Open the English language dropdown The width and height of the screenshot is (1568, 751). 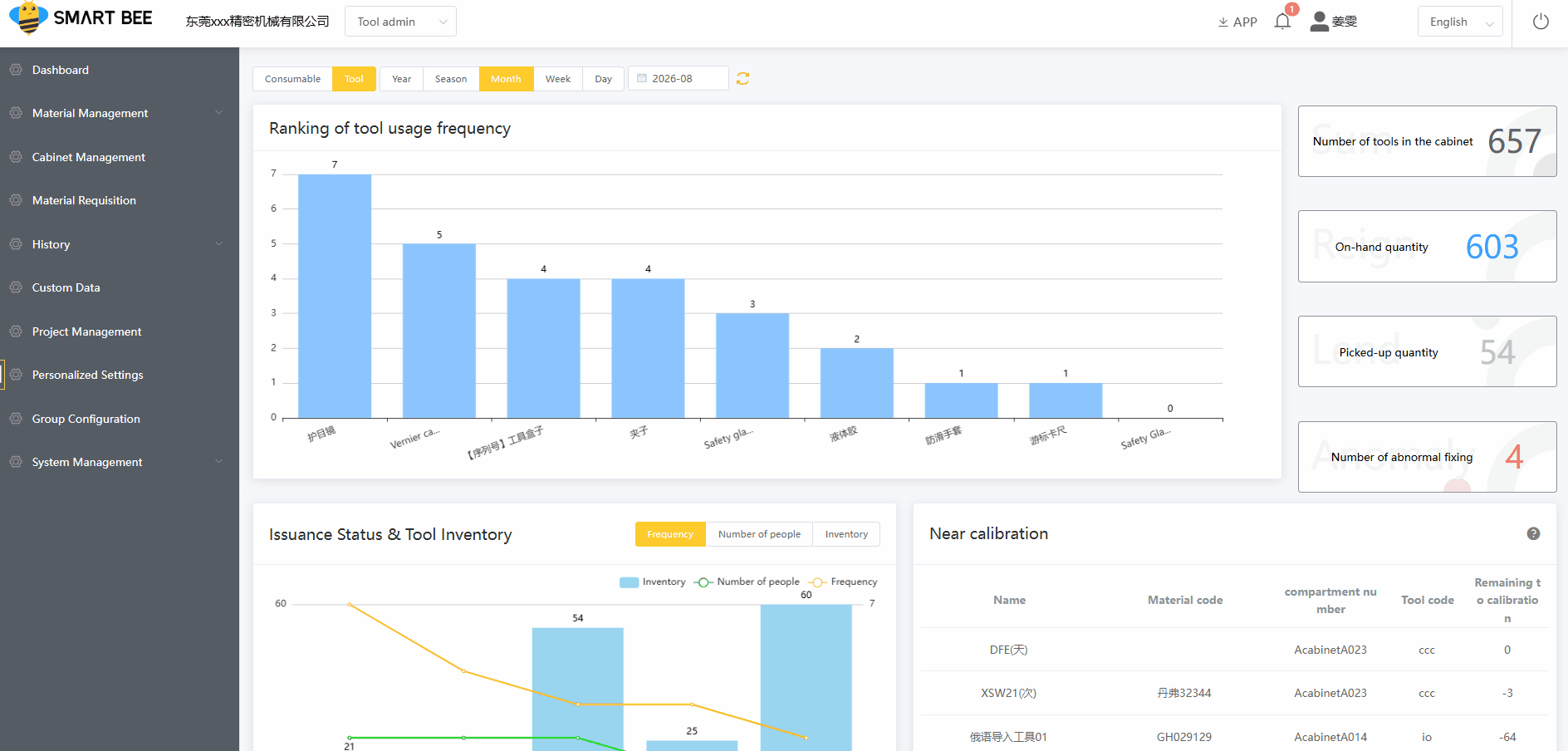tap(1460, 22)
